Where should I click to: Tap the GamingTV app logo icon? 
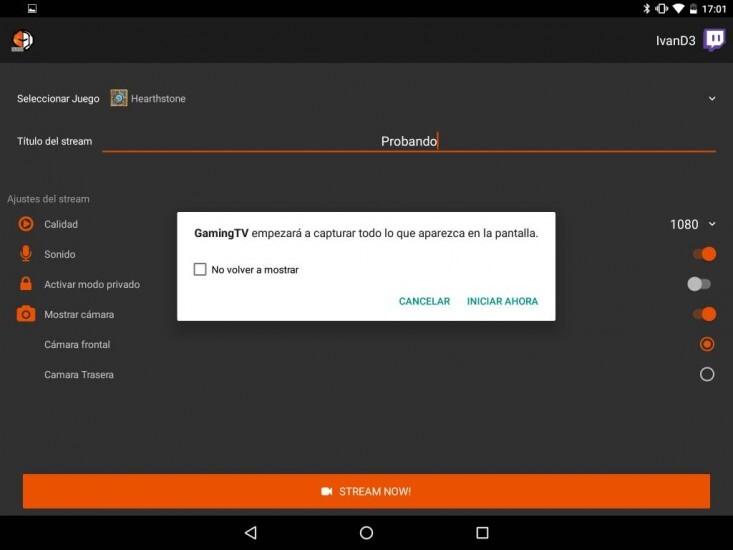(22, 40)
